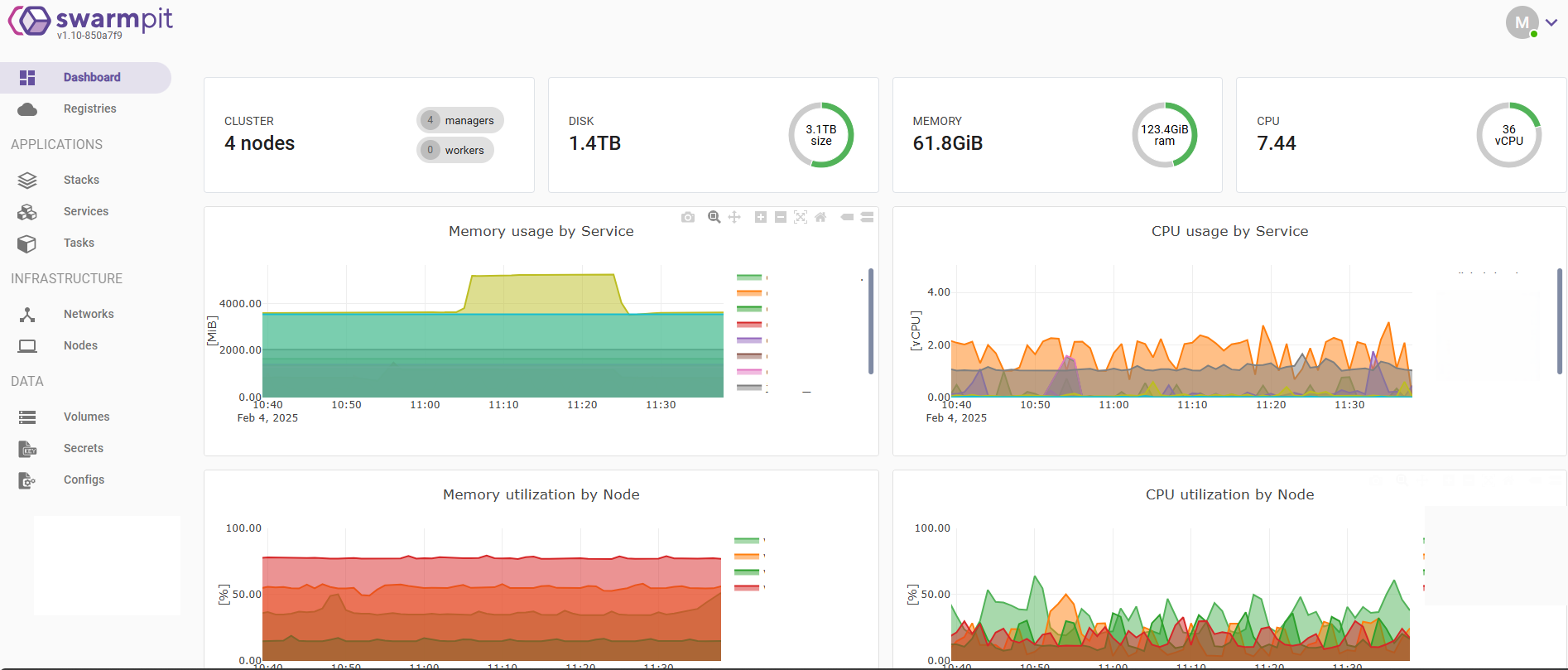Go to the Nodes page
Viewport: 1568px width, 670px height.
pyautogui.click(x=80, y=345)
